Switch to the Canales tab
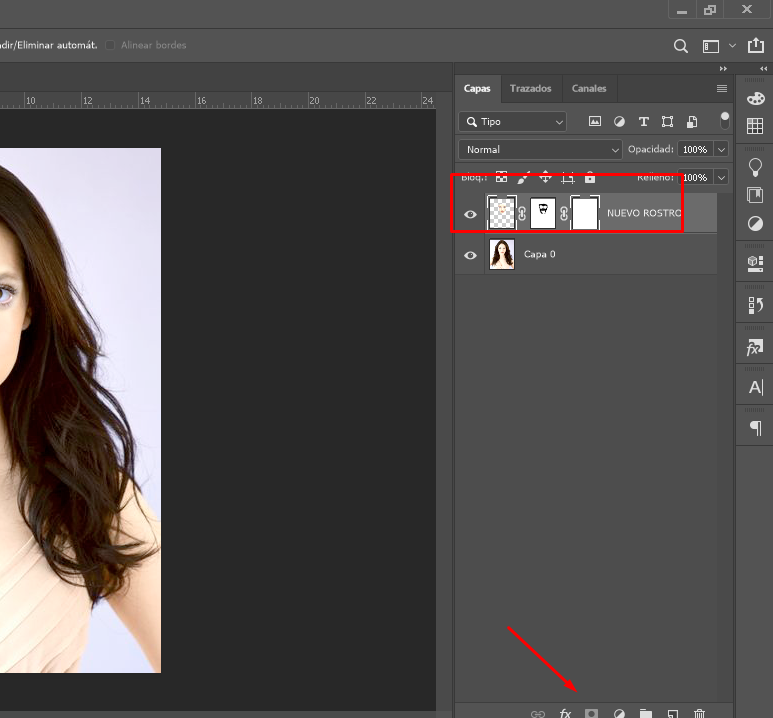Screen dimensions: 773x718 [x=589, y=88]
